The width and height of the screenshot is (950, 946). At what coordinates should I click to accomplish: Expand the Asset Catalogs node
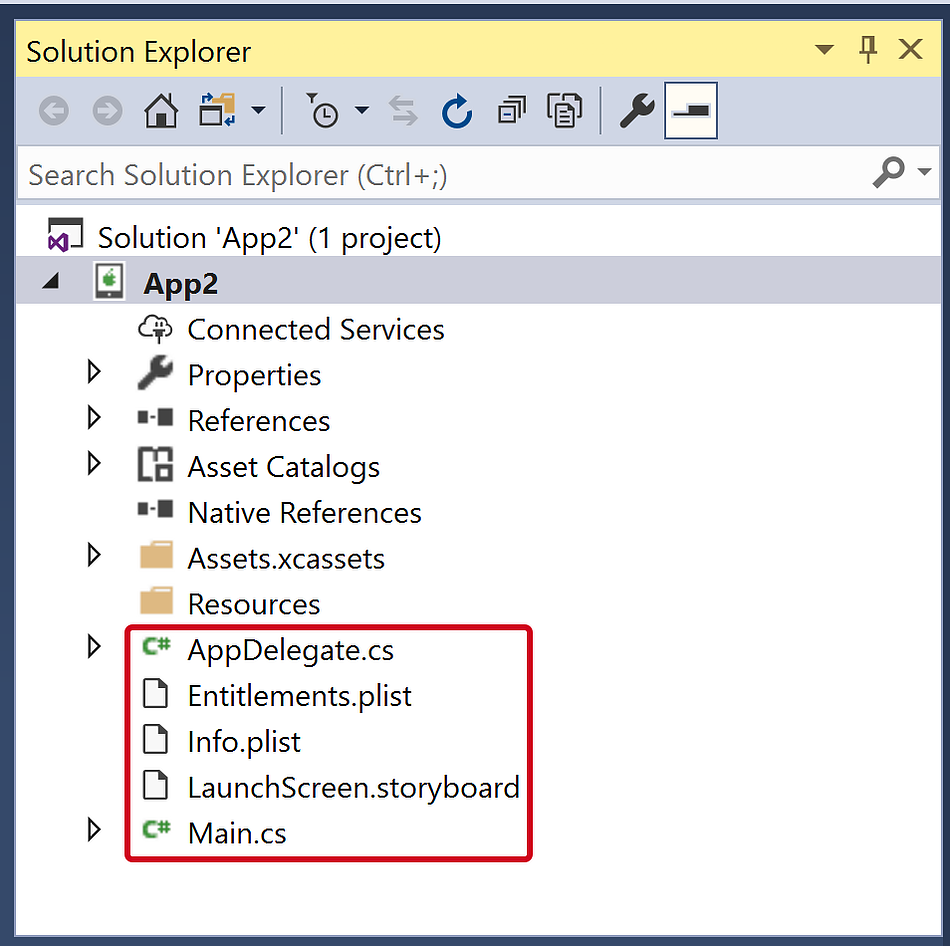pyautogui.click(x=94, y=464)
